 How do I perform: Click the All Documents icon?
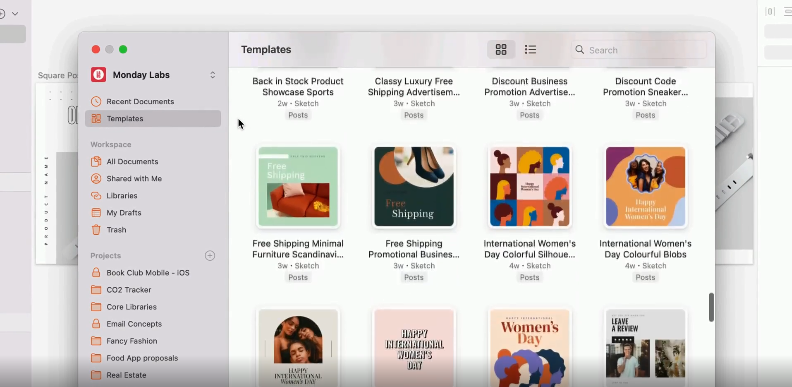96,162
